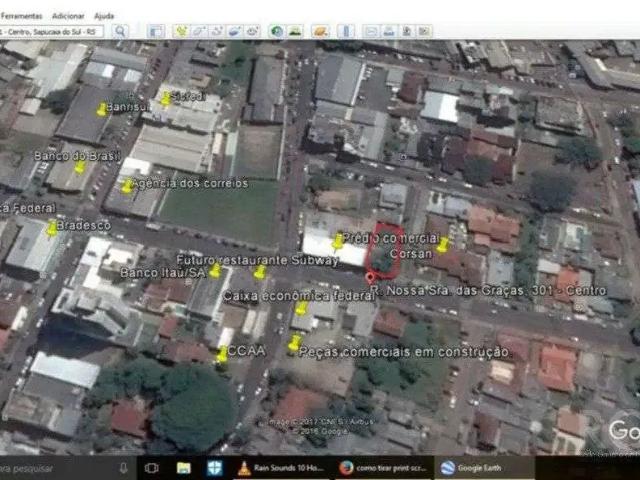Screen dimensions: 640x480
Task: Open the Ajuda menu
Action: [104, 16]
